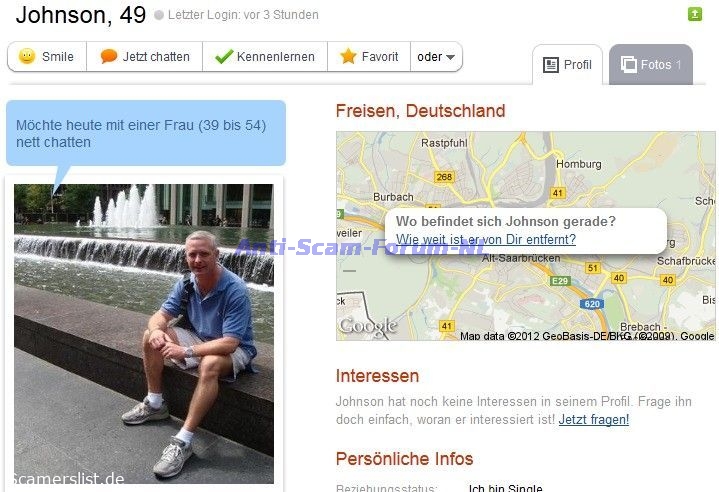
Task: Open 'Wie weit ist er von Dir entfernt?' link
Action: (486, 239)
